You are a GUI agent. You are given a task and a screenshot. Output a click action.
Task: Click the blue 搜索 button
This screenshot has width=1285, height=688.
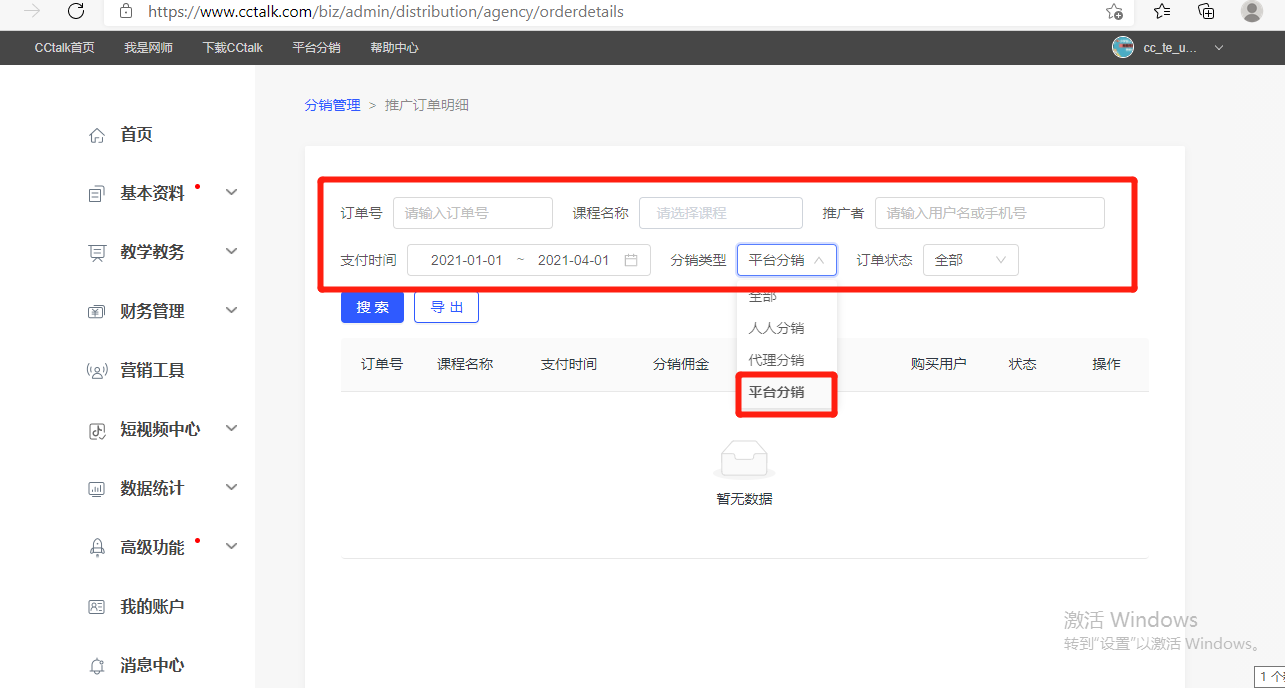tap(372, 307)
